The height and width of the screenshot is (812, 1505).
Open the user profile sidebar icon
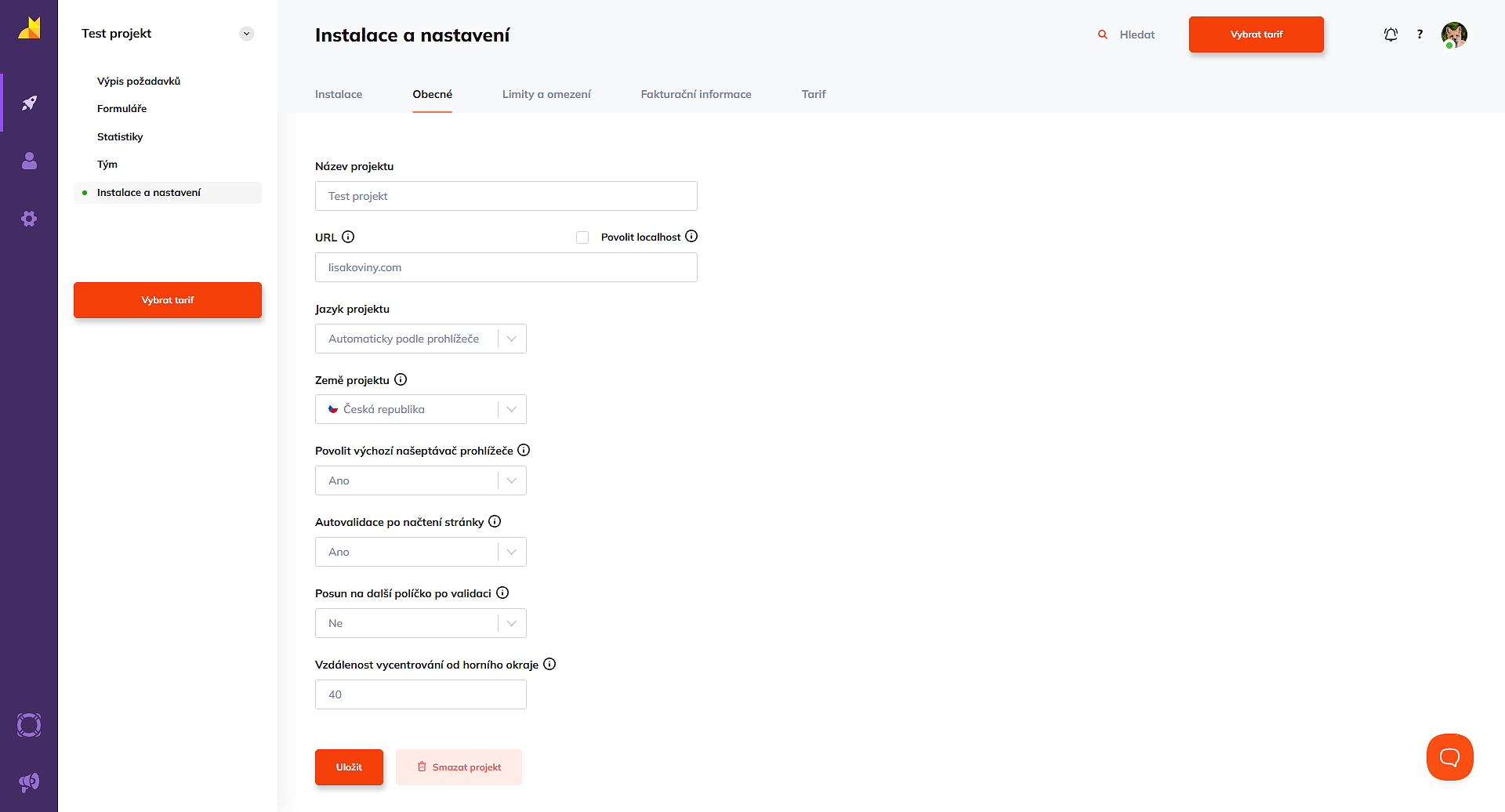[x=29, y=161]
